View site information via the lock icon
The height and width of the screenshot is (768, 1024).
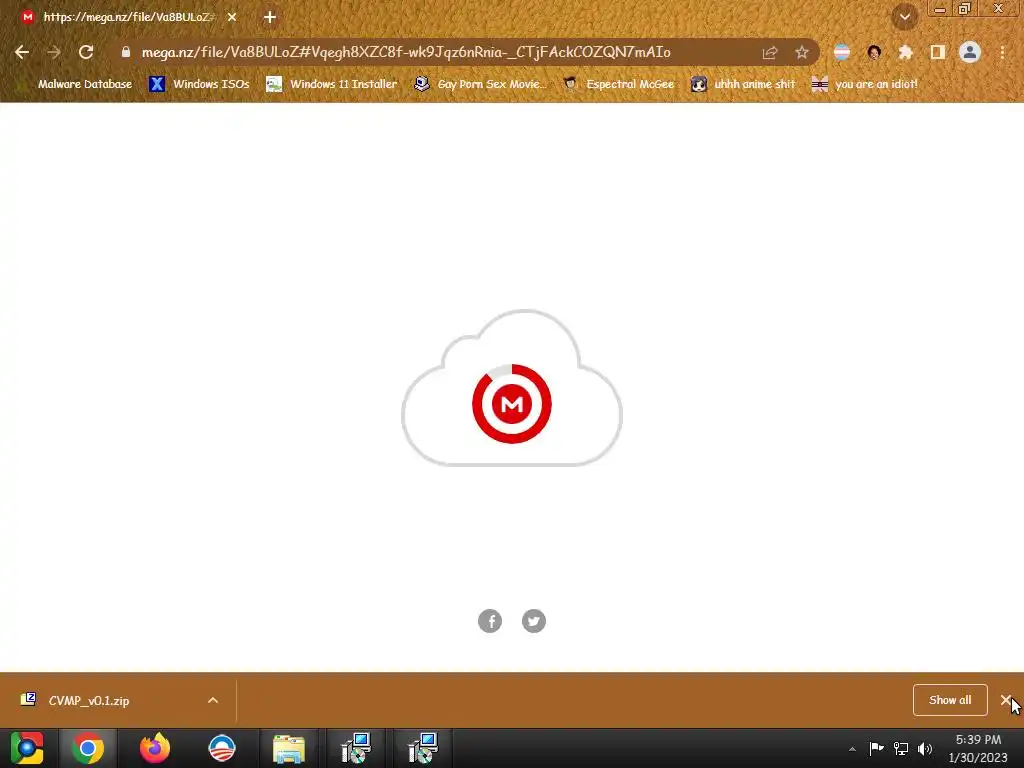126,52
